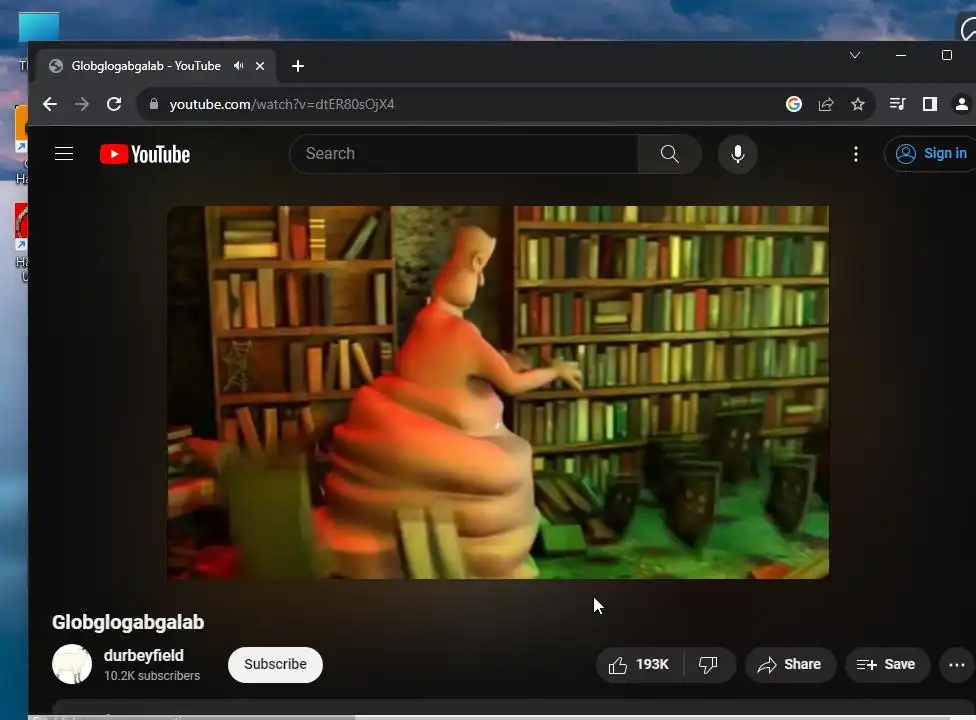Open Chrome profile avatar

[962, 104]
